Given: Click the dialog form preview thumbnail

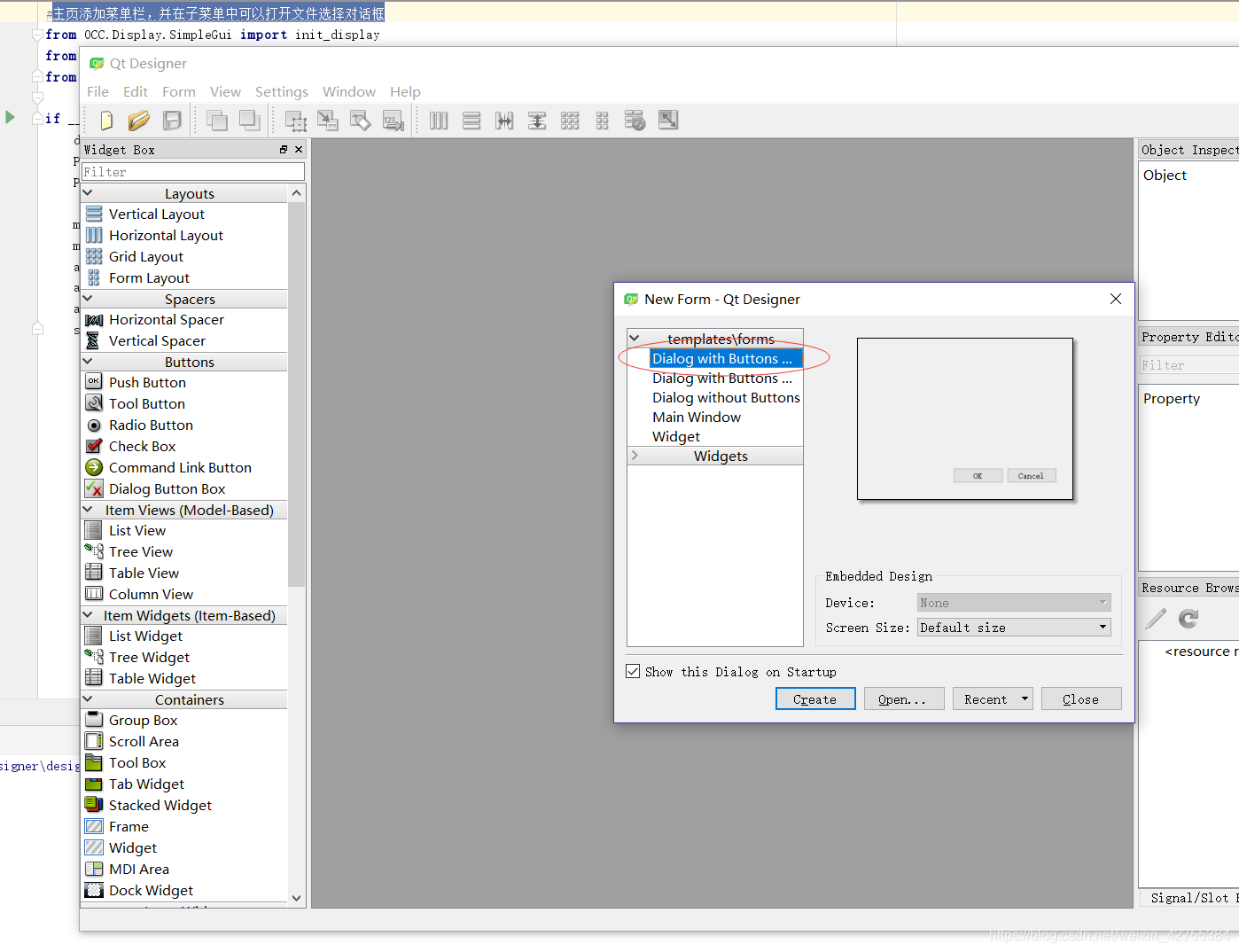Looking at the screenshot, I should click(x=964, y=418).
